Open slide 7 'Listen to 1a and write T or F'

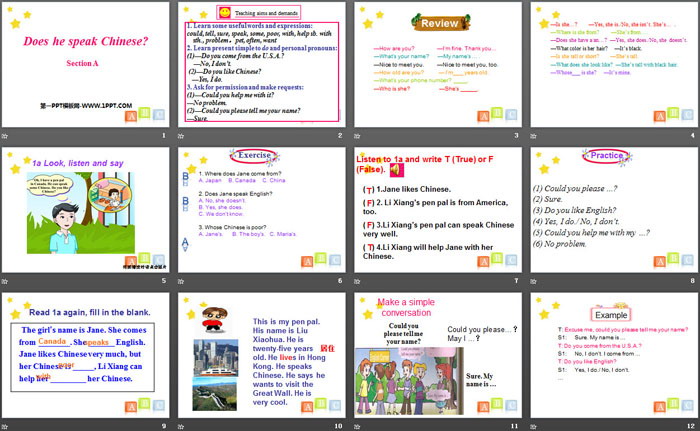[438, 210]
